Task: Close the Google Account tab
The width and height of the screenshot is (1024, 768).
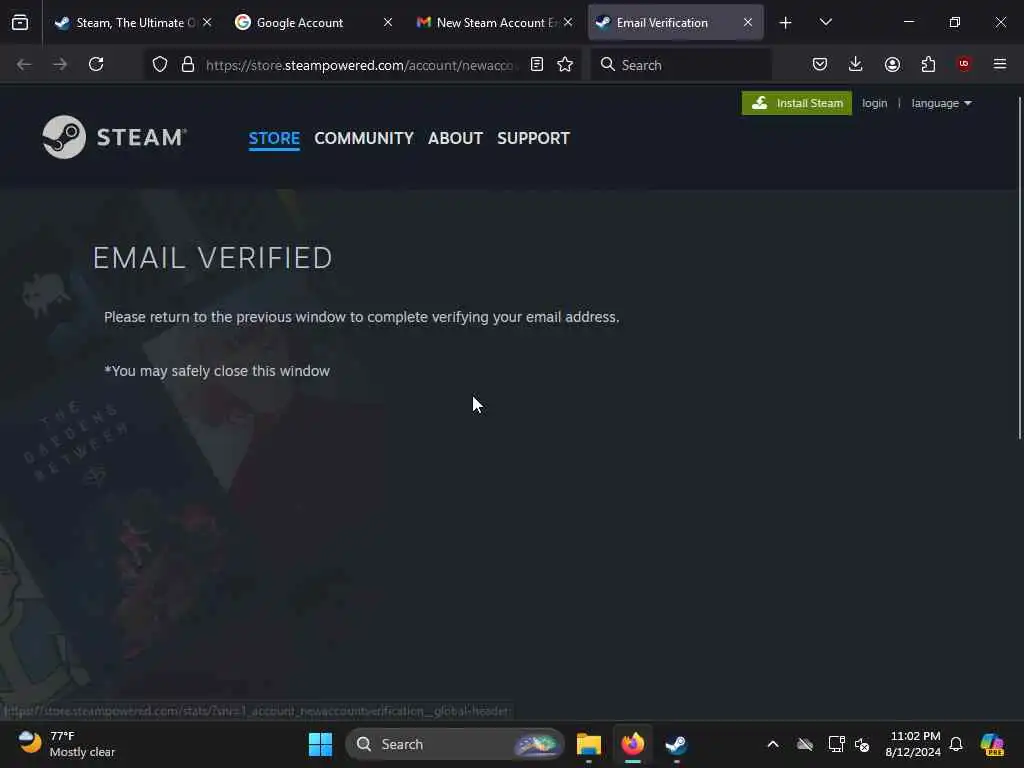Action: [x=388, y=22]
